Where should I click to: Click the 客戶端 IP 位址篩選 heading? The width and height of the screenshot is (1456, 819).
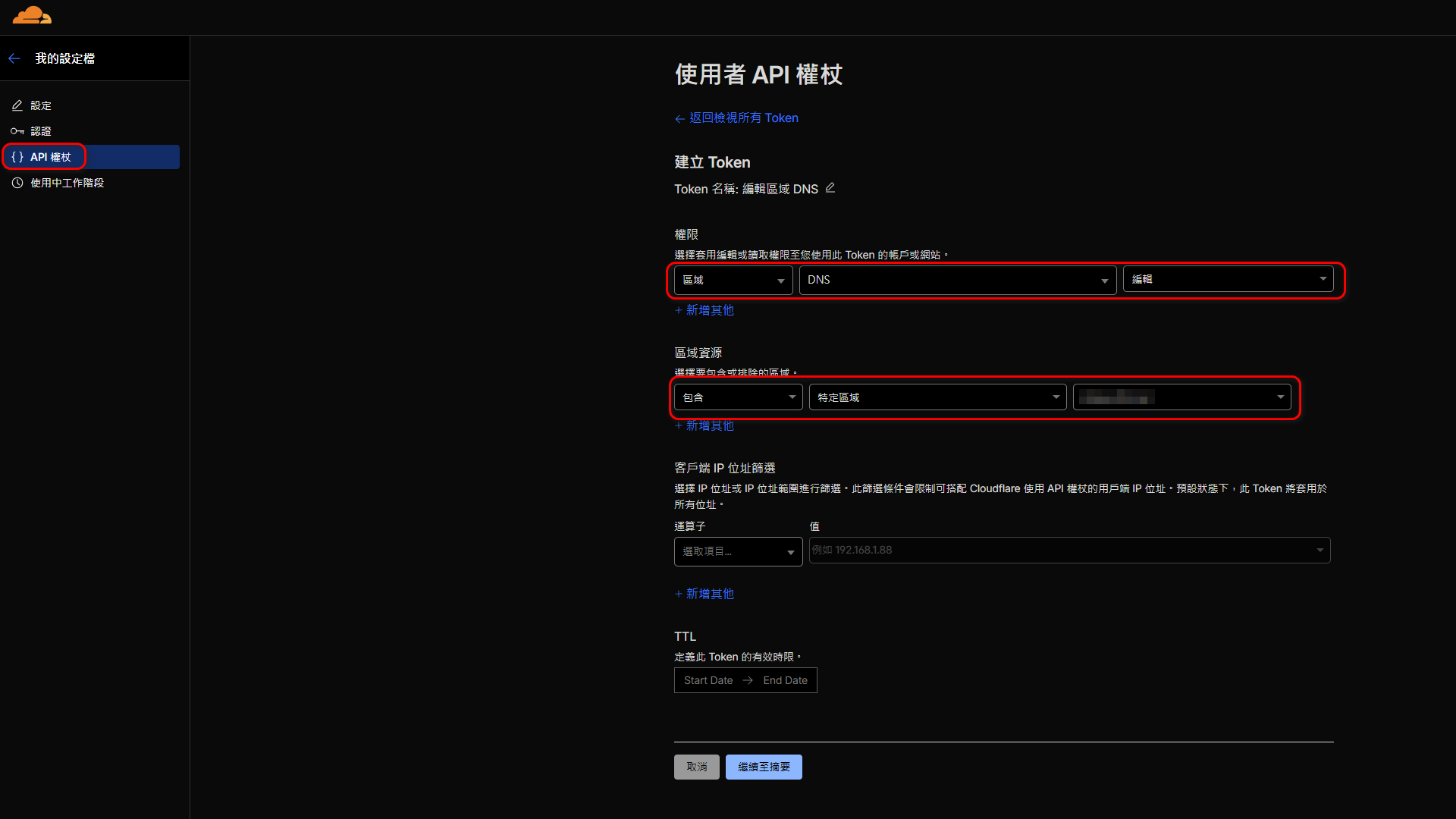pos(725,468)
